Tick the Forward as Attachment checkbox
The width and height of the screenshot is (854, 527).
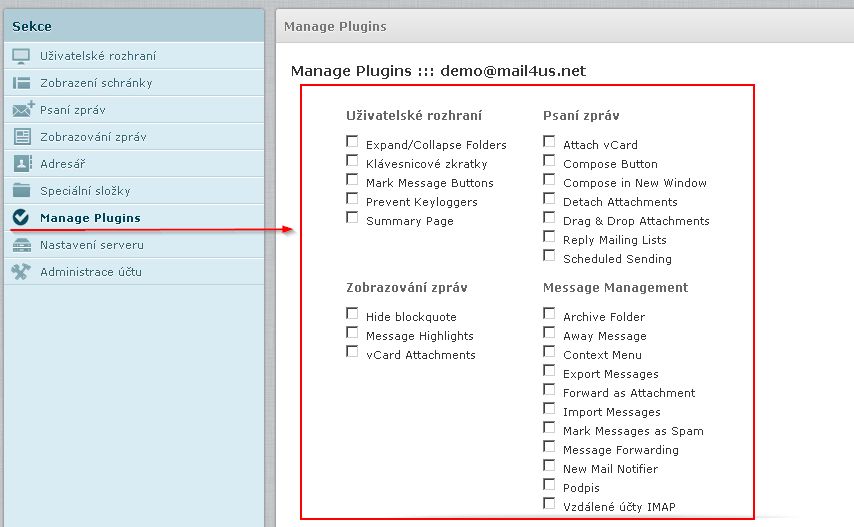550,390
